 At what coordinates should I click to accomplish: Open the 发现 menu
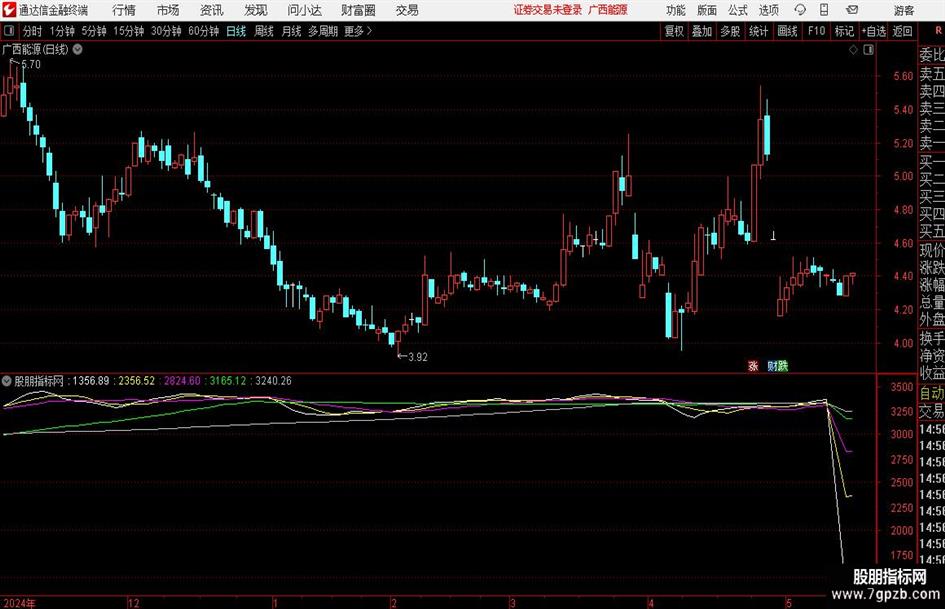tap(256, 10)
